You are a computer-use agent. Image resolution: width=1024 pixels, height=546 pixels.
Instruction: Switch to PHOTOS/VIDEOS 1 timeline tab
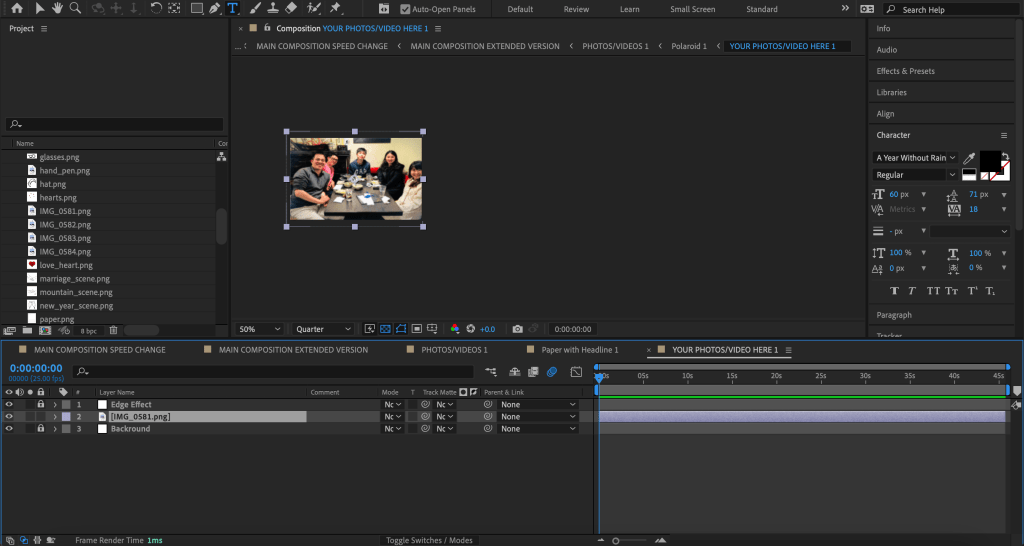tap(454, 350)
